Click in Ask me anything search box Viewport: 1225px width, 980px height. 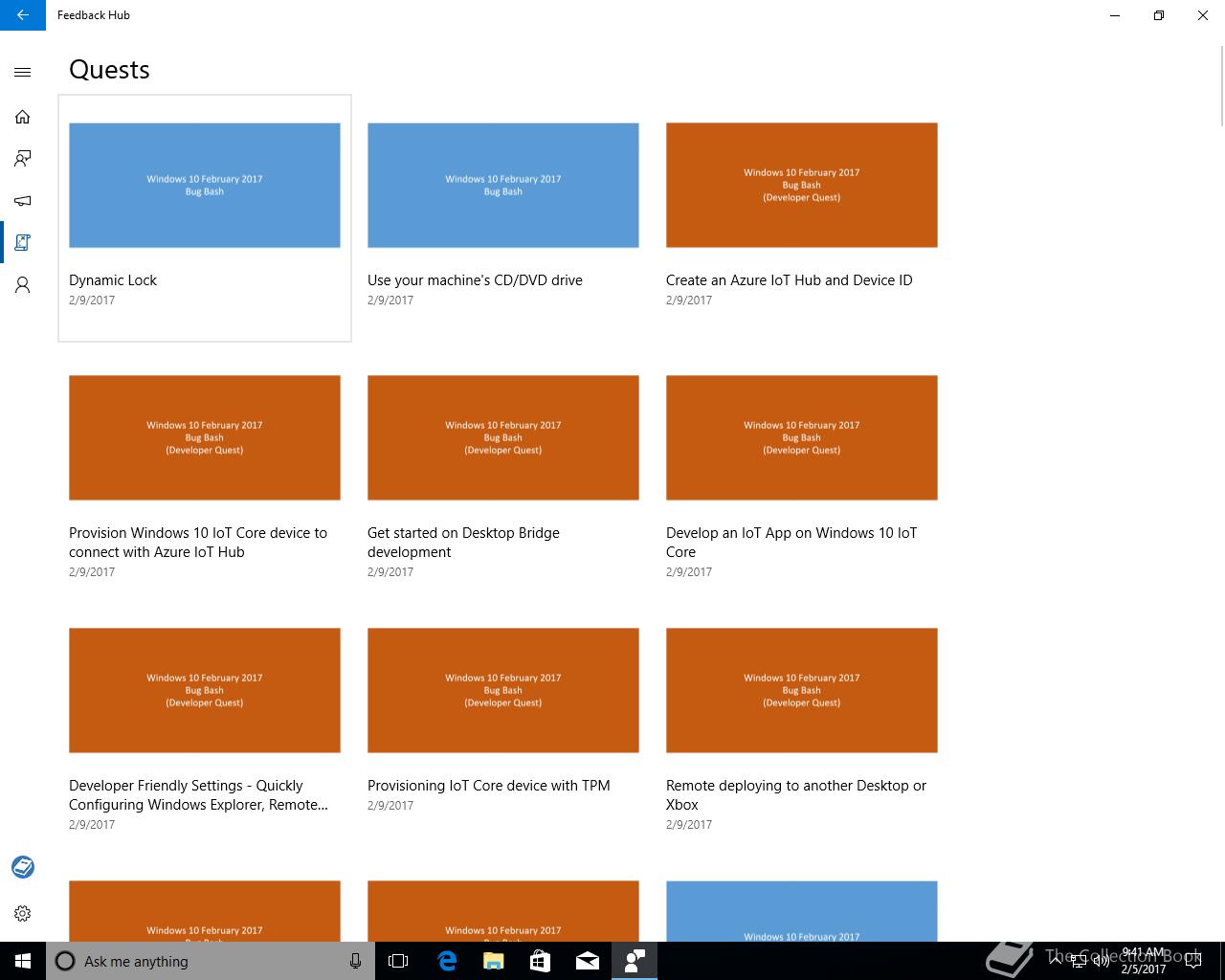coord(211,961)
